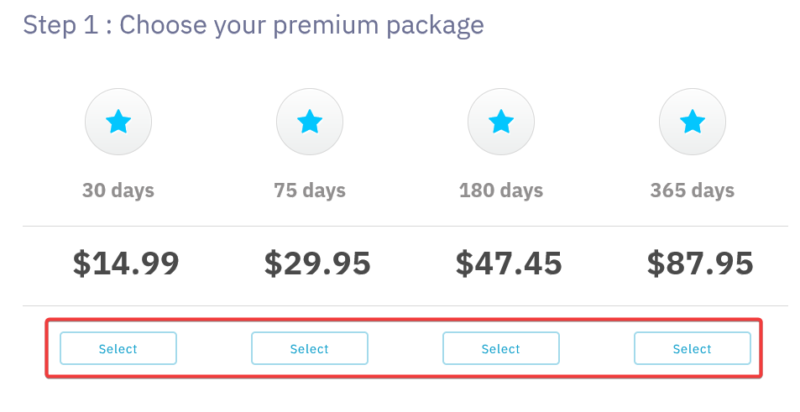
Task: Click the star icon above 180 days
Action: point(501,122)
